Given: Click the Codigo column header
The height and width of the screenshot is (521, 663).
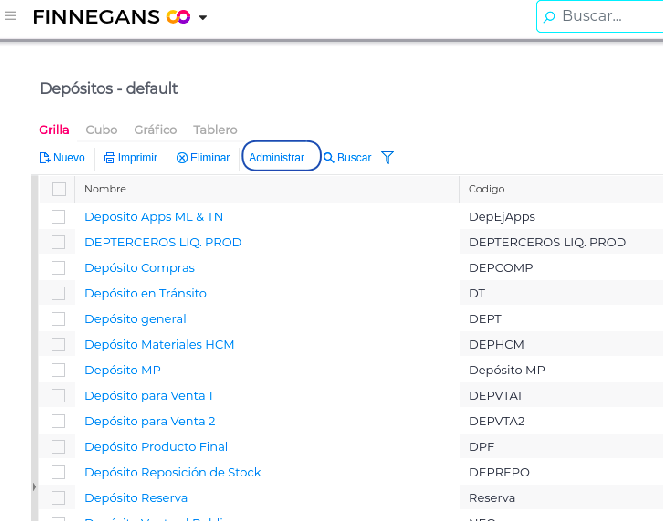Looking at the screenshot, I should 487,189.
